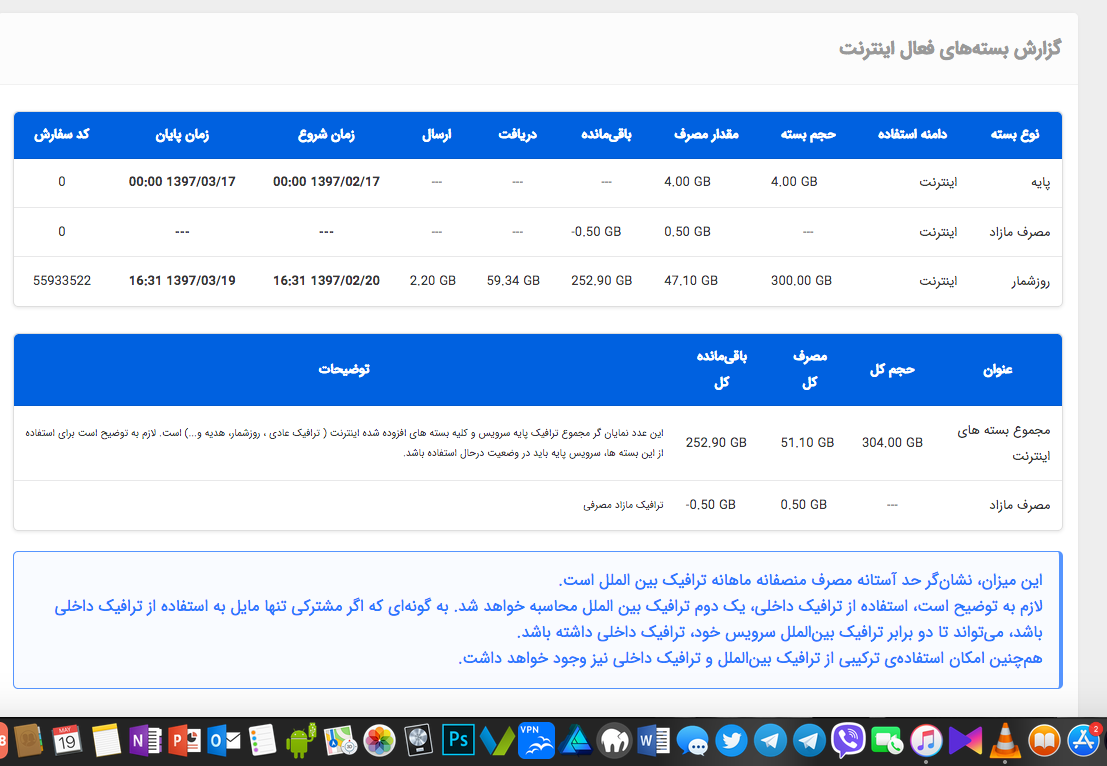Open the FaceTime dock icon

pyautogui.click(x=887, y=741)
